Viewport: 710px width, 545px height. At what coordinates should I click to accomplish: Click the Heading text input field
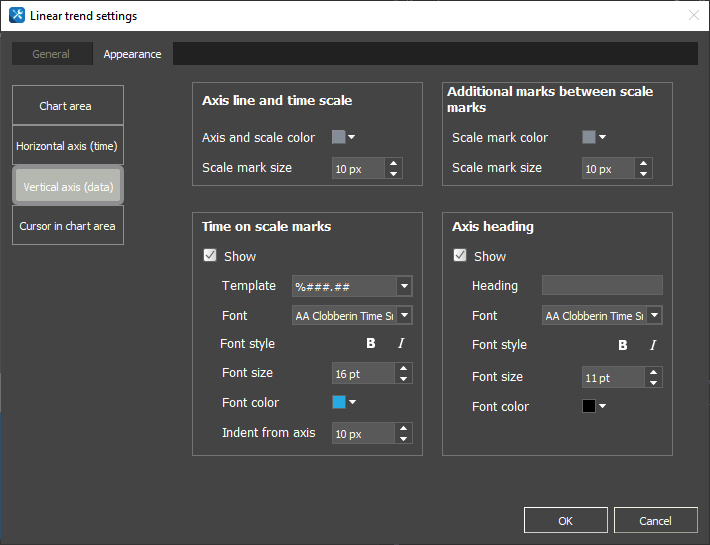(x=601, y=286)
